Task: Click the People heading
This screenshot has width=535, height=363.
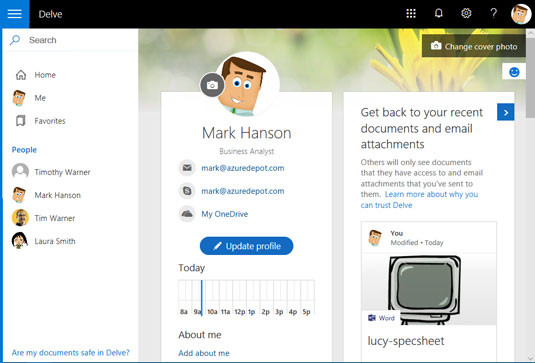Action: pyautogui.click(x=24, y=149)
